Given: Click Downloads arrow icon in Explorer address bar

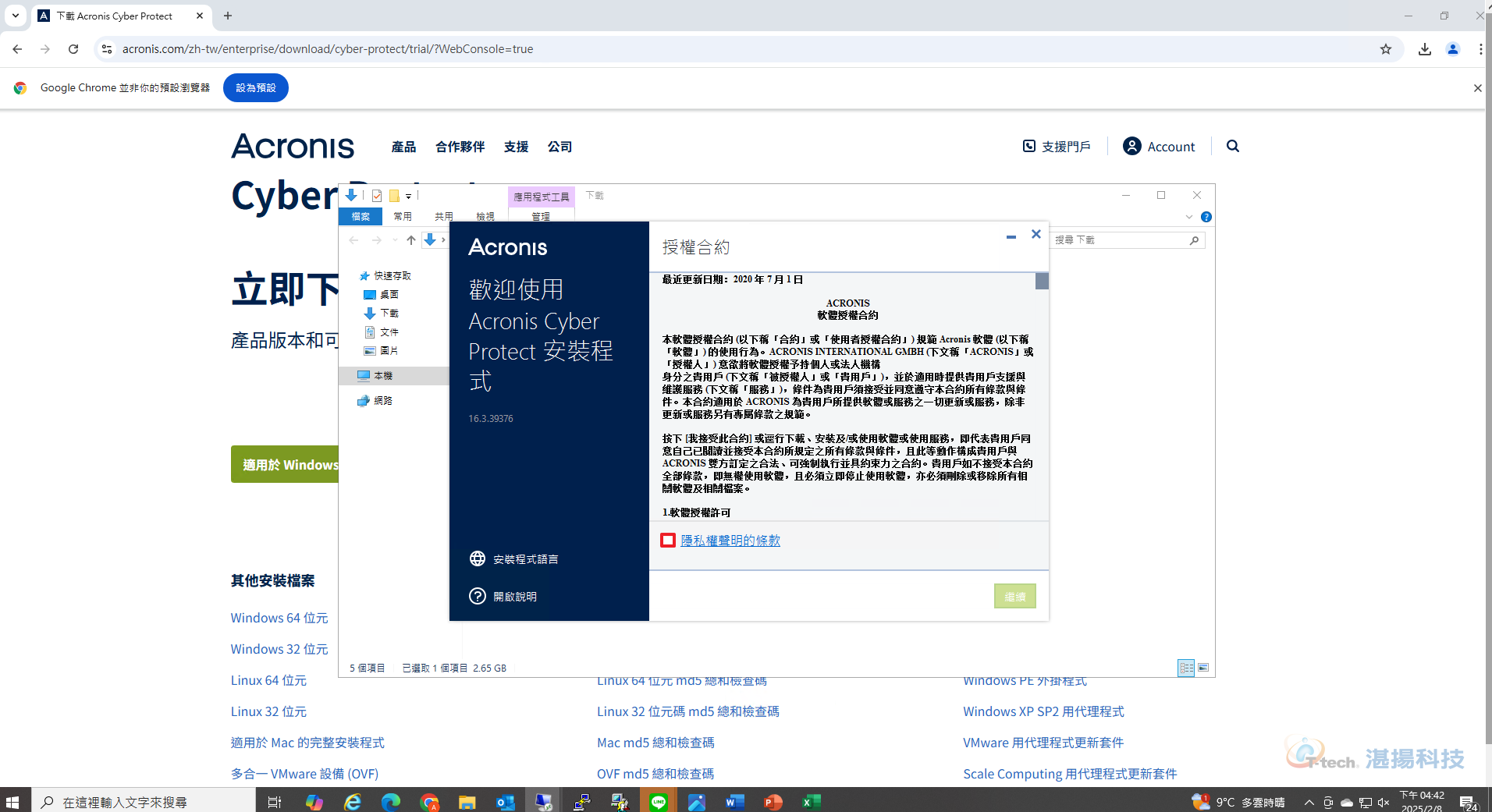Looking at the screenshot, I should [x=430, y=239].
